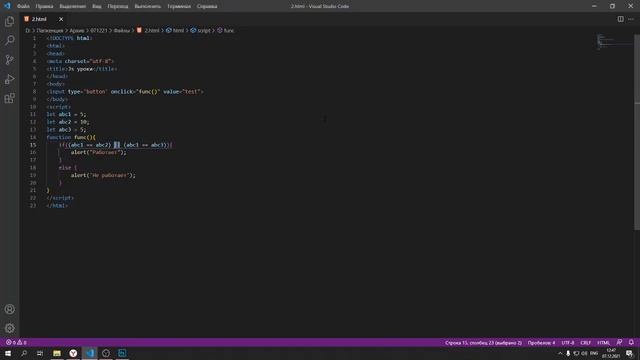640x360 pixels.
Task: Open Yandex Browser from taskbar
Action: click(73, 353)
